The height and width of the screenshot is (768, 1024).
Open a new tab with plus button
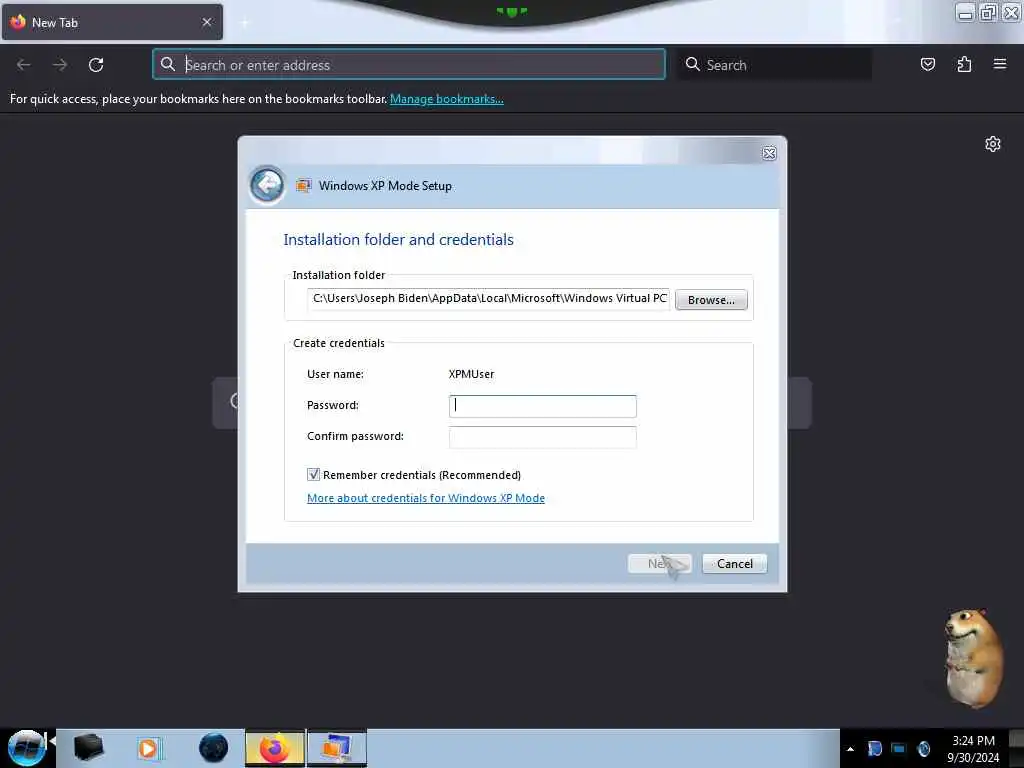click(244, 23)
